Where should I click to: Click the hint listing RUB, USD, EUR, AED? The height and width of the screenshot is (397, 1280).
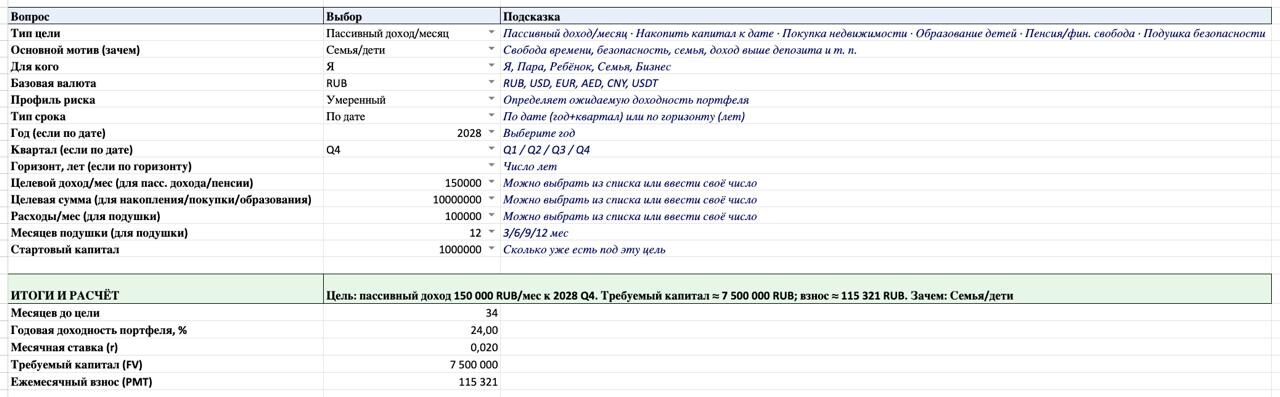point(581,83)
